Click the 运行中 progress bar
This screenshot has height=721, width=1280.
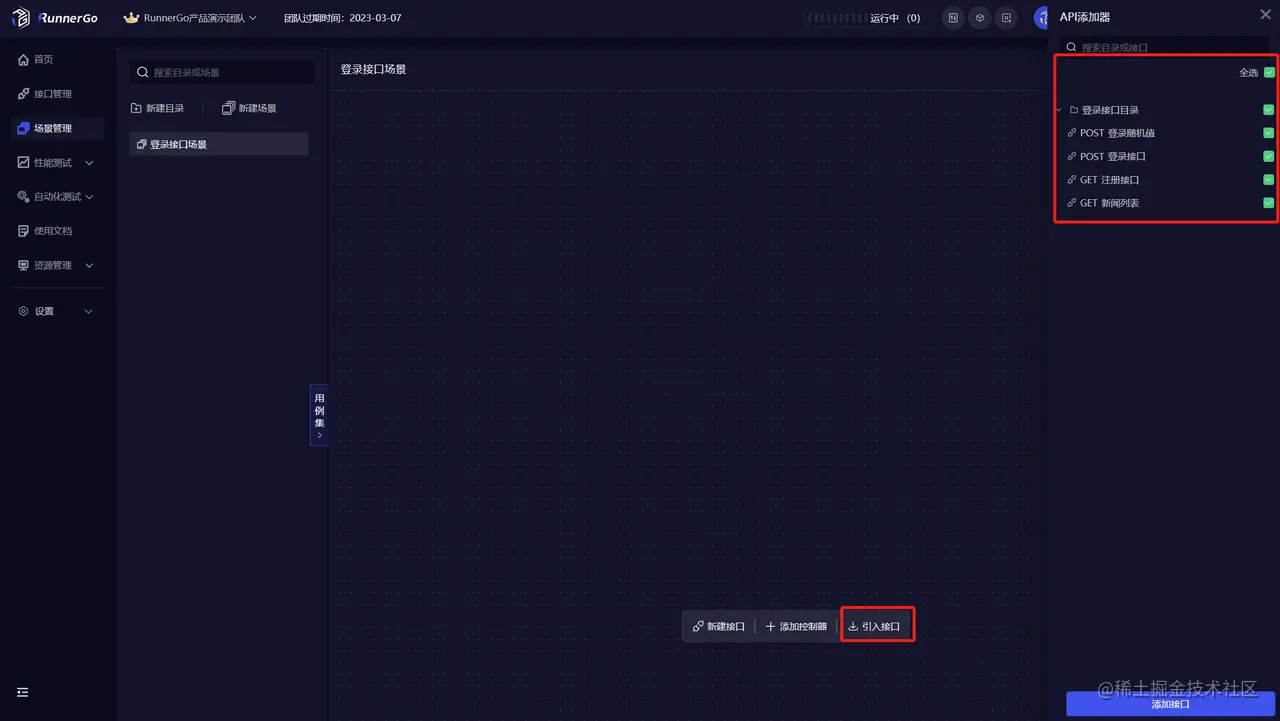click(836, 18)
